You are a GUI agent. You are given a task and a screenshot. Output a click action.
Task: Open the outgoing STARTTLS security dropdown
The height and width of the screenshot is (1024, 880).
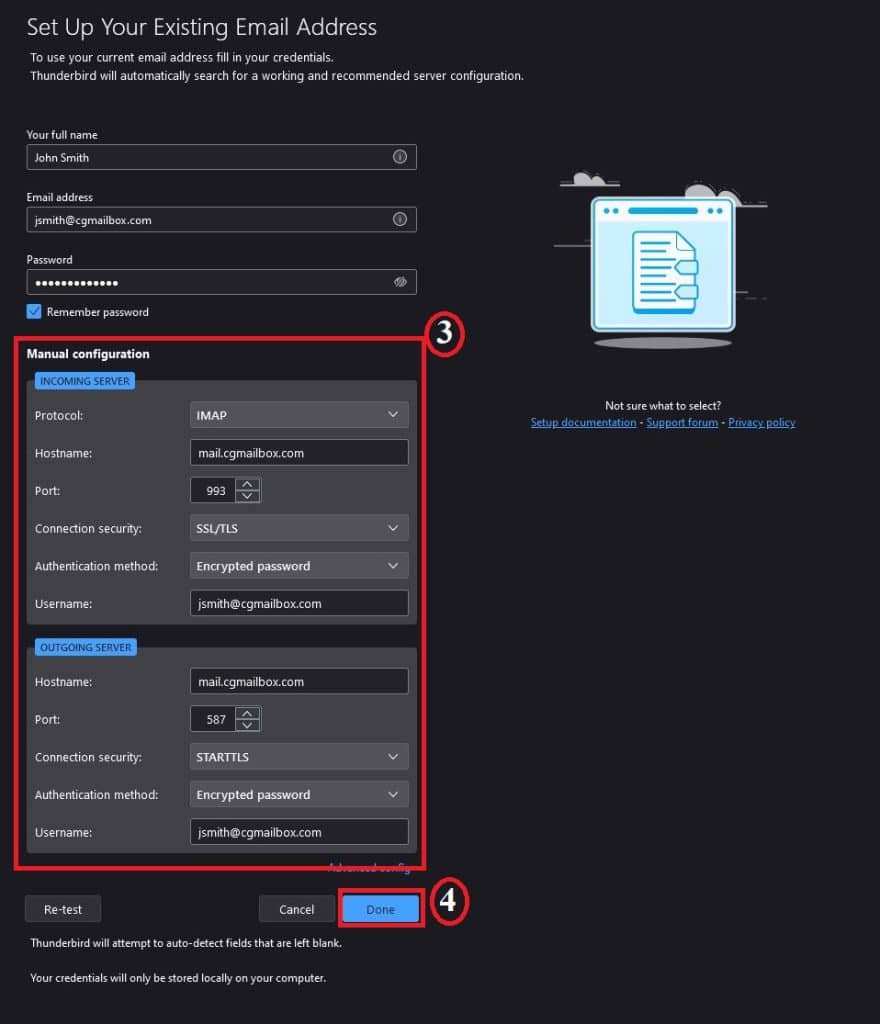tap(298, 756)
